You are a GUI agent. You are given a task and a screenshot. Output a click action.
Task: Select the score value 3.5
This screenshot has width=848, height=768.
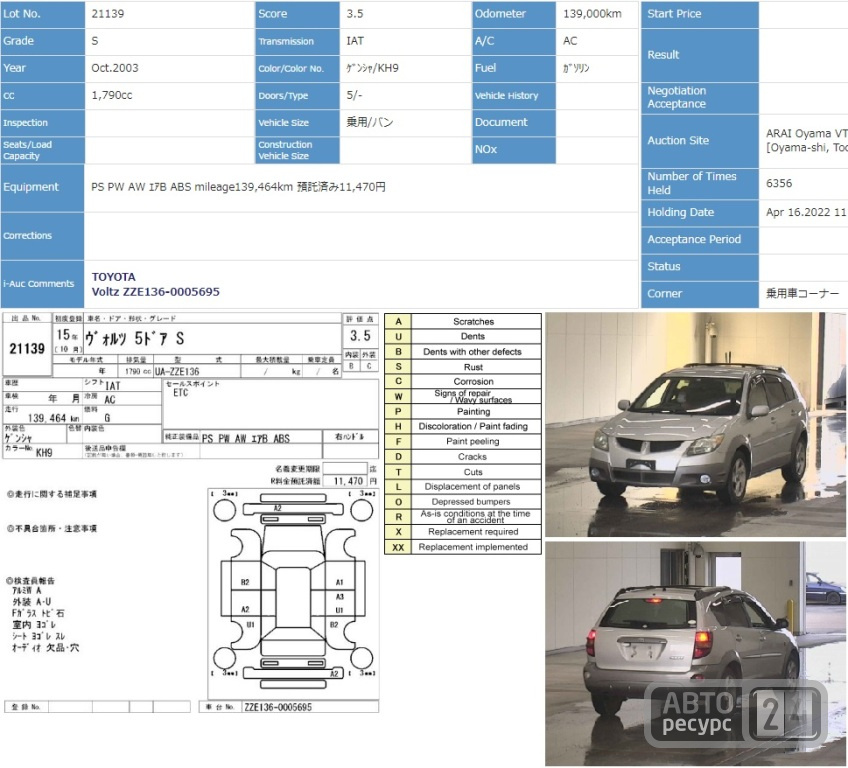tap(355, 14)
